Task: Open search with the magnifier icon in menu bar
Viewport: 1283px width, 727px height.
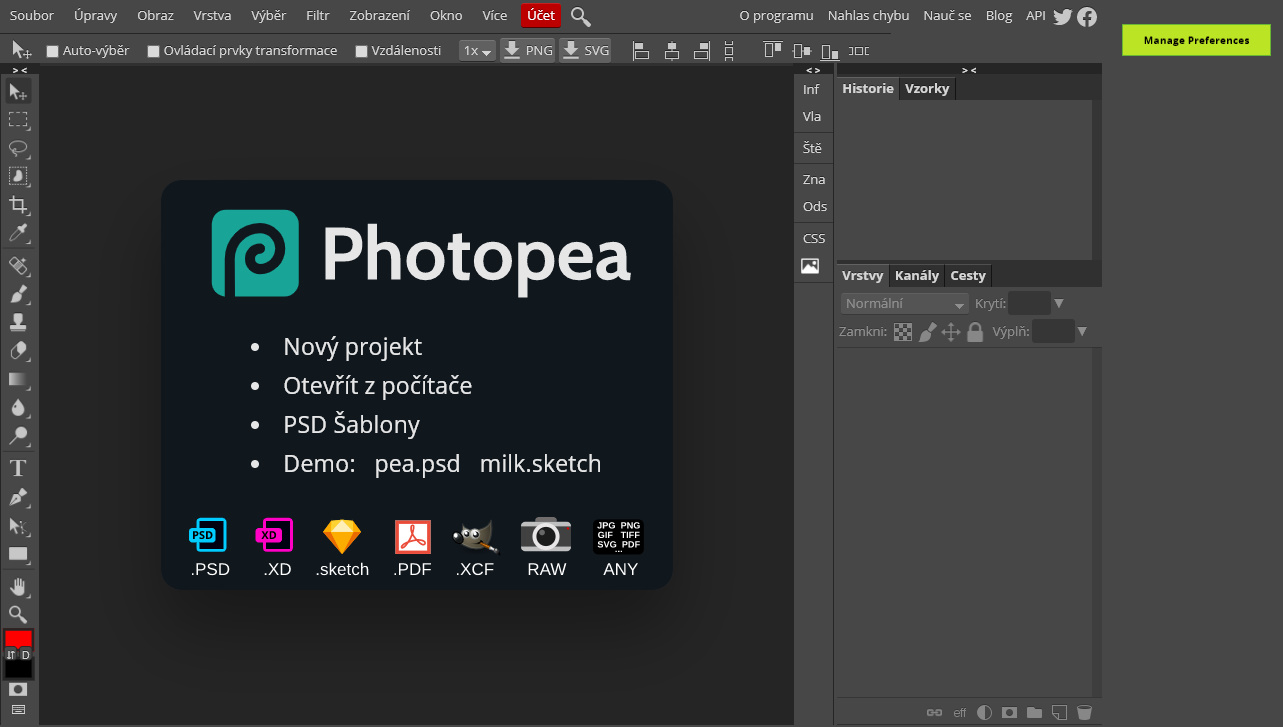Action: click(580, 16)
